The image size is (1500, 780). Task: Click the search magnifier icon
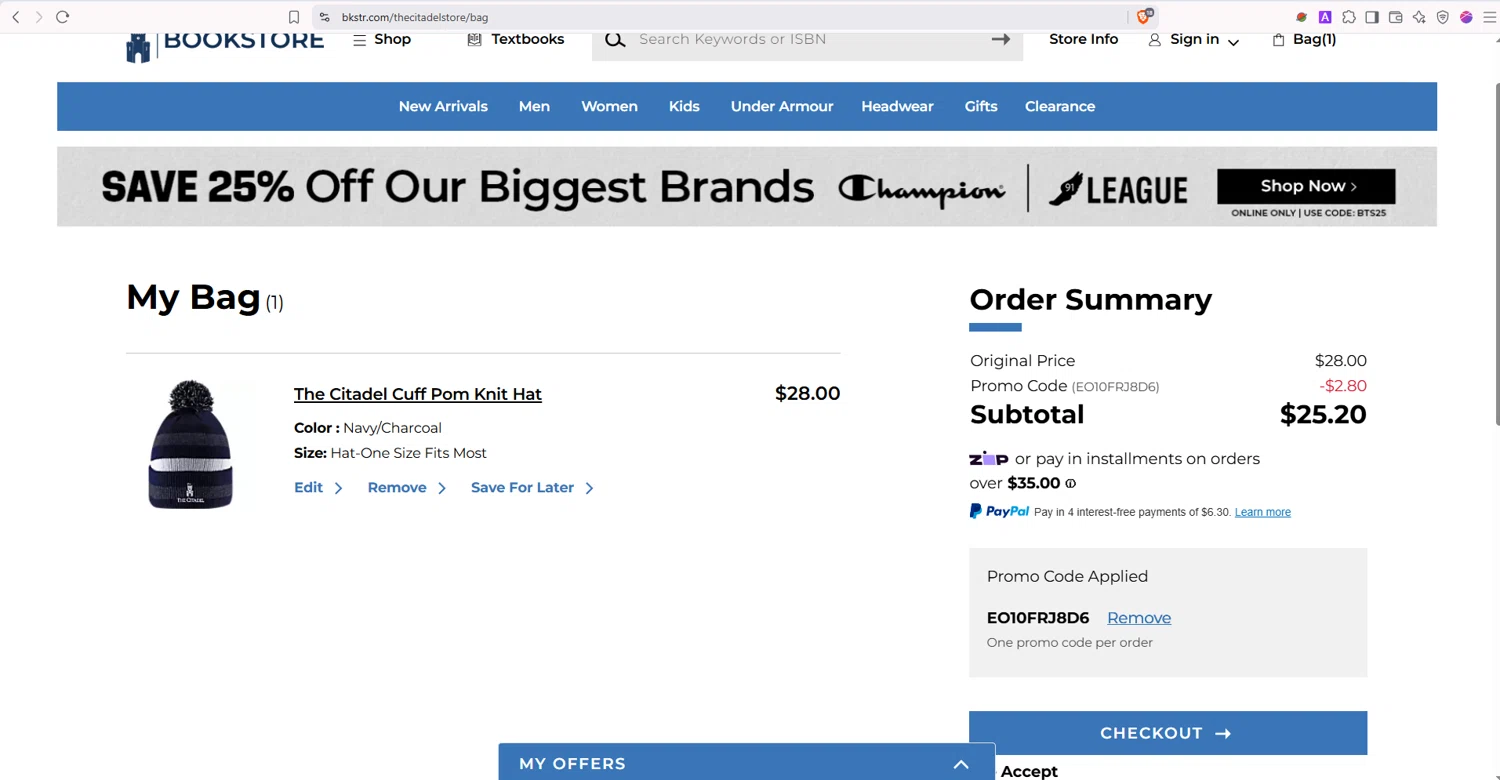coord(615,40)
